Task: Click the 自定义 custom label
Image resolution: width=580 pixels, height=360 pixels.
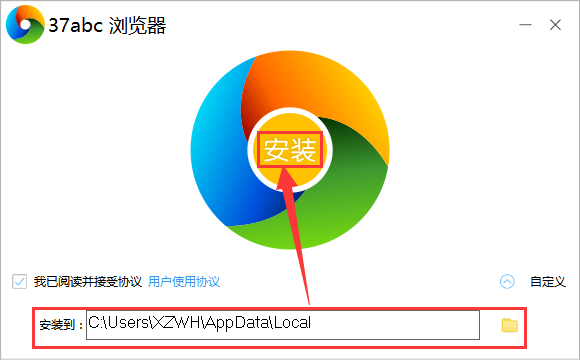Action: coord(548,282)
